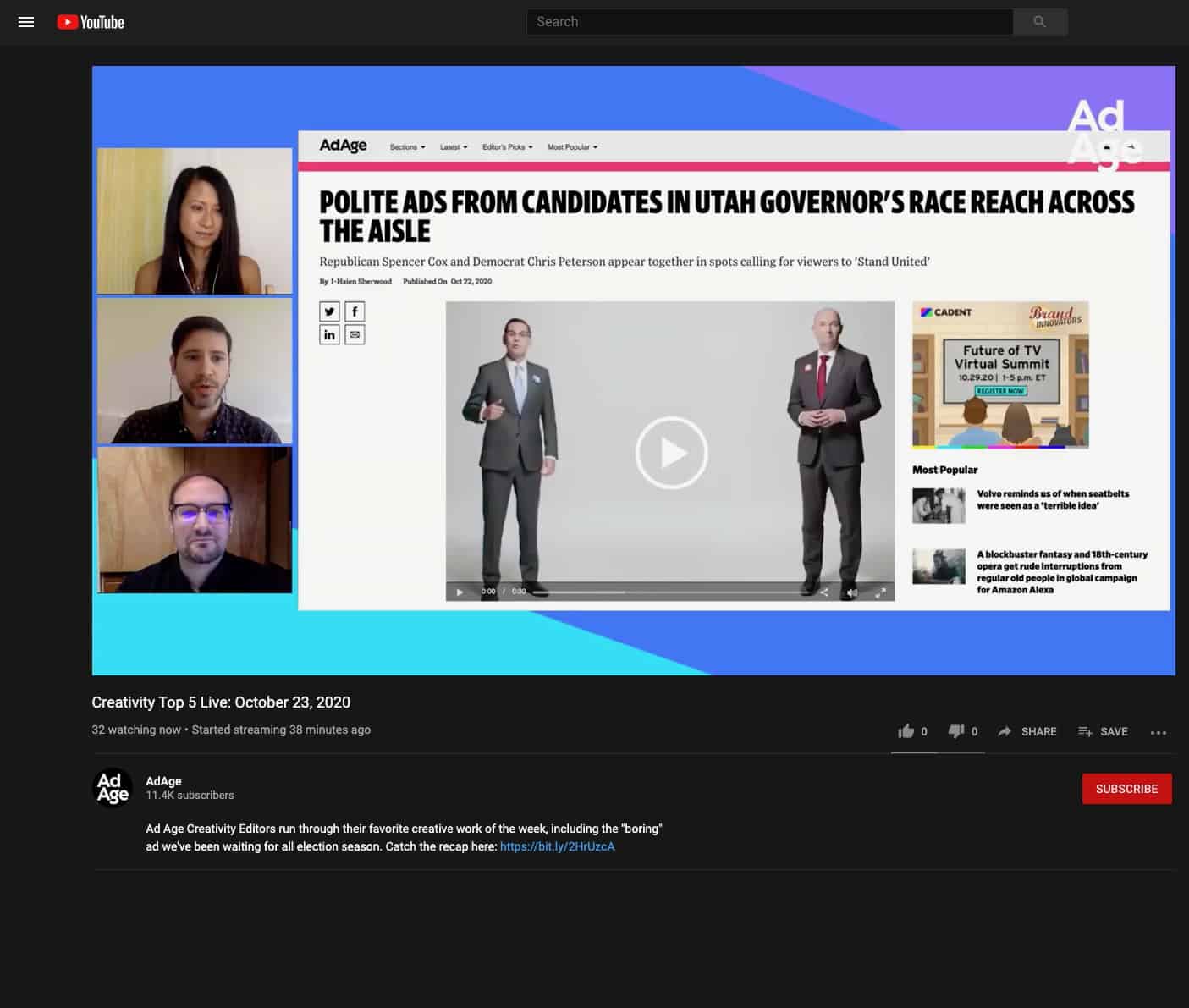This screenshot has width=1189, height=1008.
Task: Click SAVE to add to playlist
Action: 1103,731
